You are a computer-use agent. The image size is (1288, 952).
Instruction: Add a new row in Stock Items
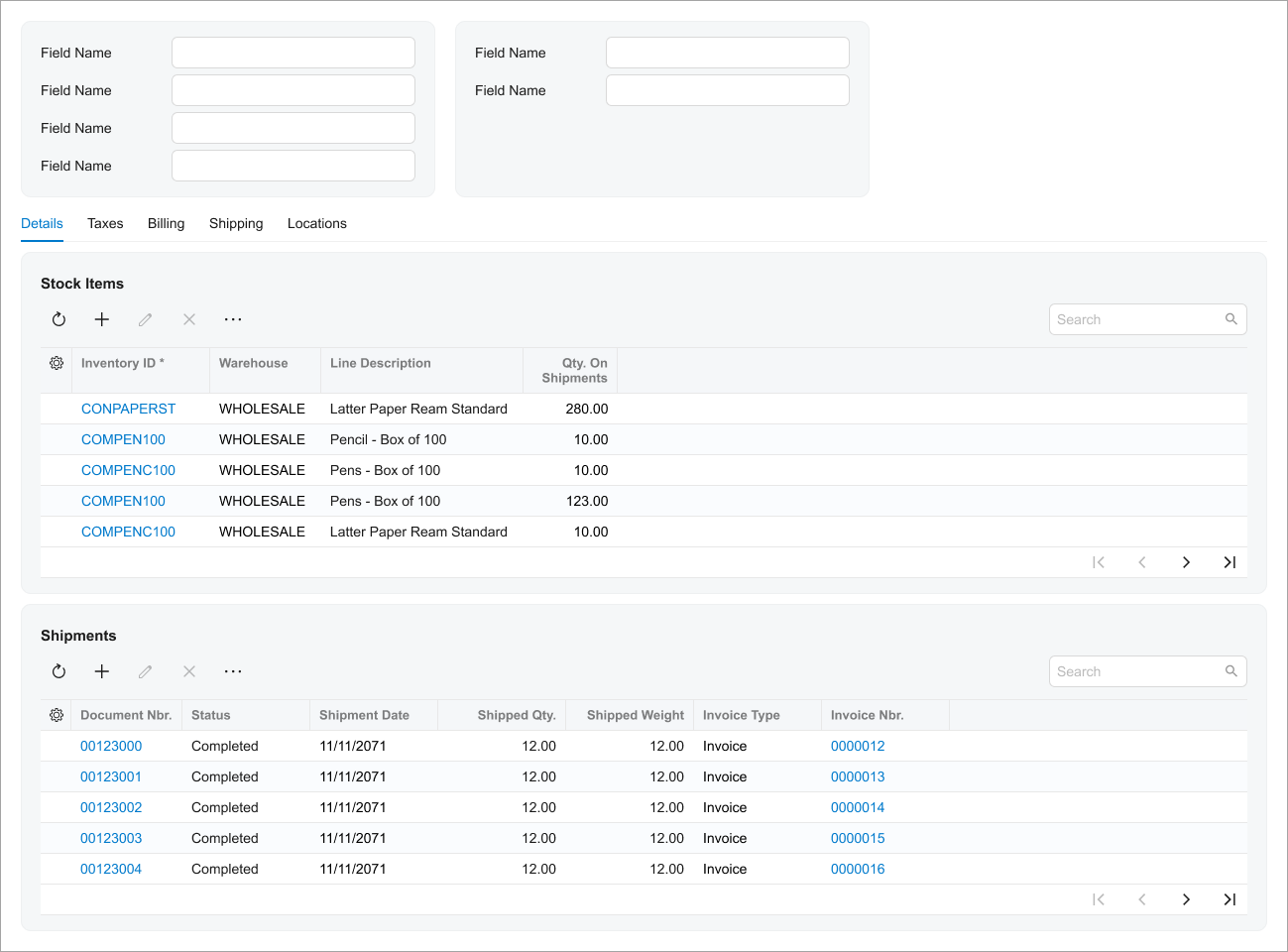[x=102, y=319]
